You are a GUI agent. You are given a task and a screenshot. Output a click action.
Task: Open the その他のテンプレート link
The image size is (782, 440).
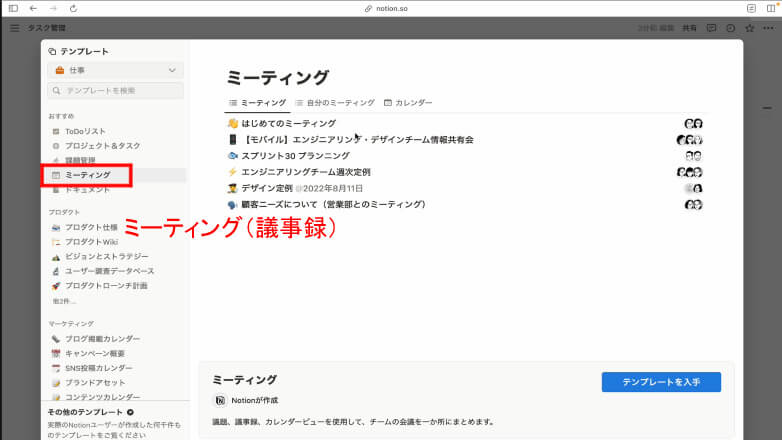tap(90, 412)
